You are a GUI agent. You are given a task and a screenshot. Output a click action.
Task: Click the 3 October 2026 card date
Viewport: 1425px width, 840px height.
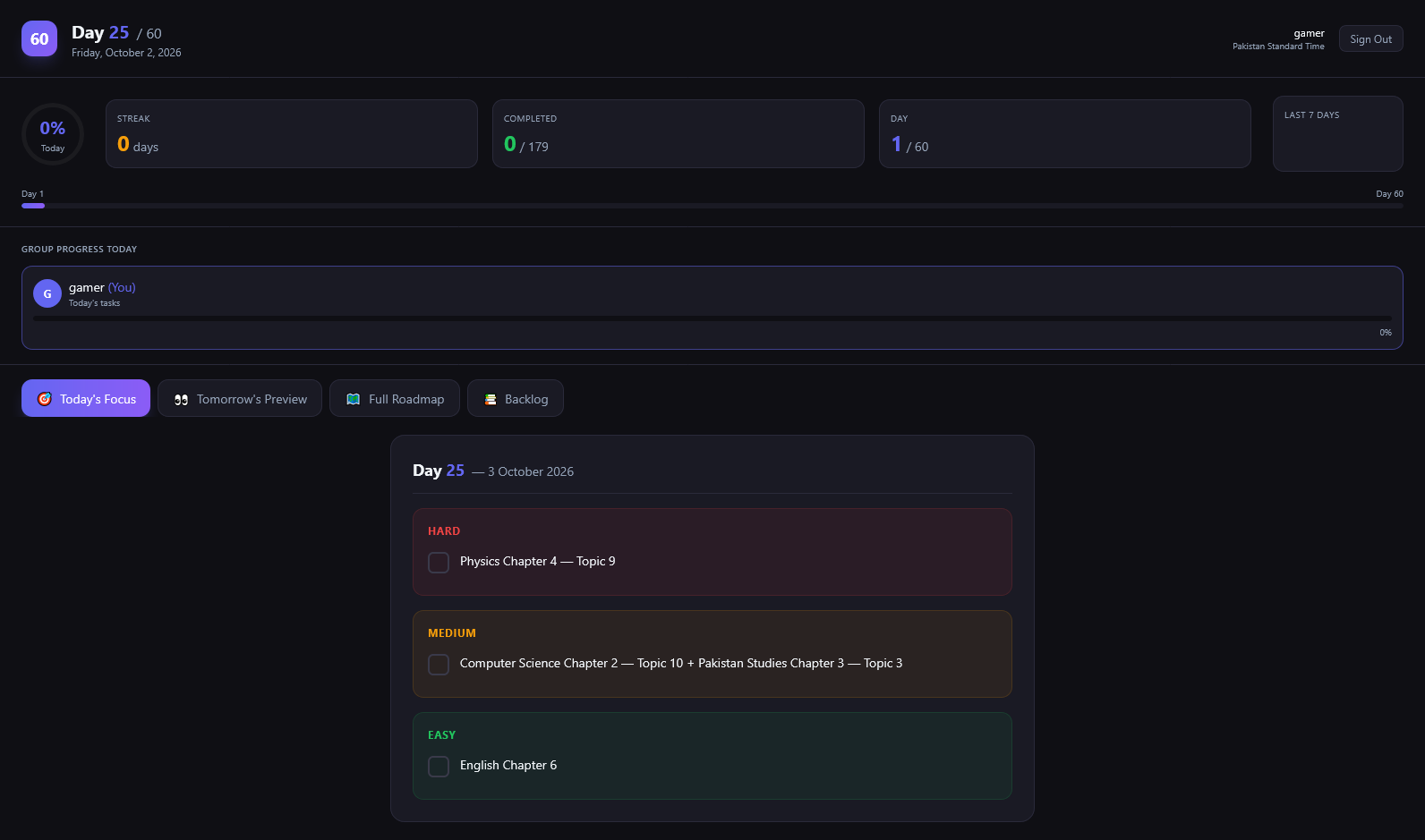[x=531, y=471]
